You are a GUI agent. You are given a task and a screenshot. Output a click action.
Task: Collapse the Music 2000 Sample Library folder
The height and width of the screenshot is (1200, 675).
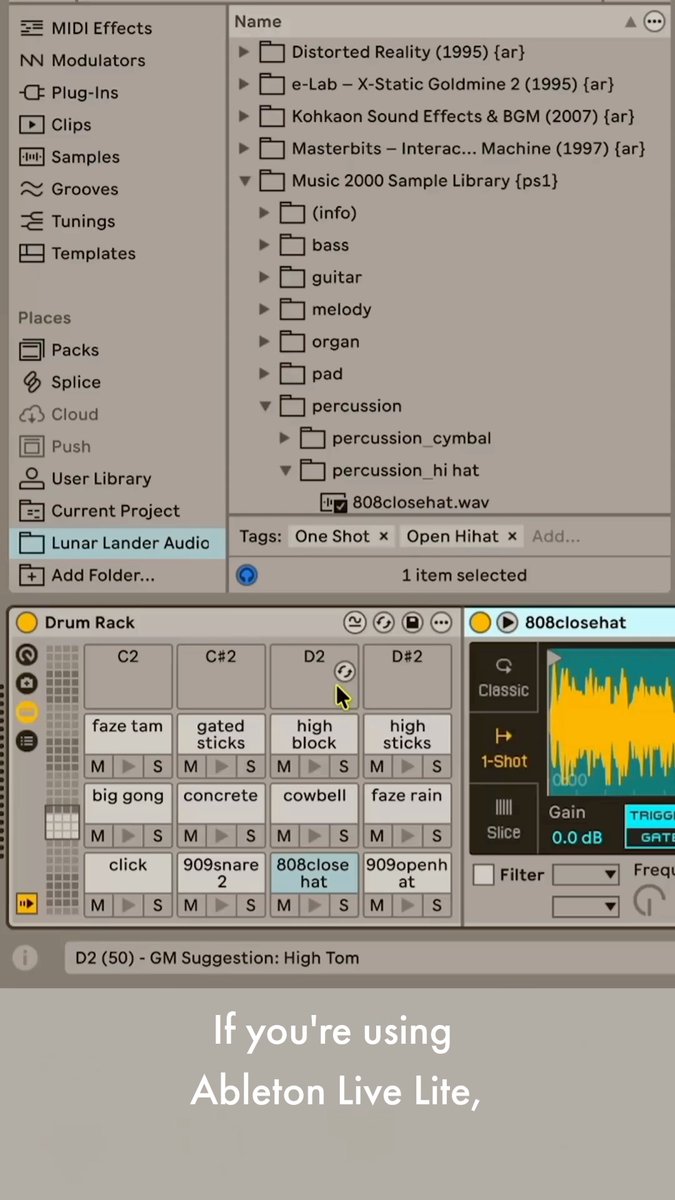tap(244, 181)
